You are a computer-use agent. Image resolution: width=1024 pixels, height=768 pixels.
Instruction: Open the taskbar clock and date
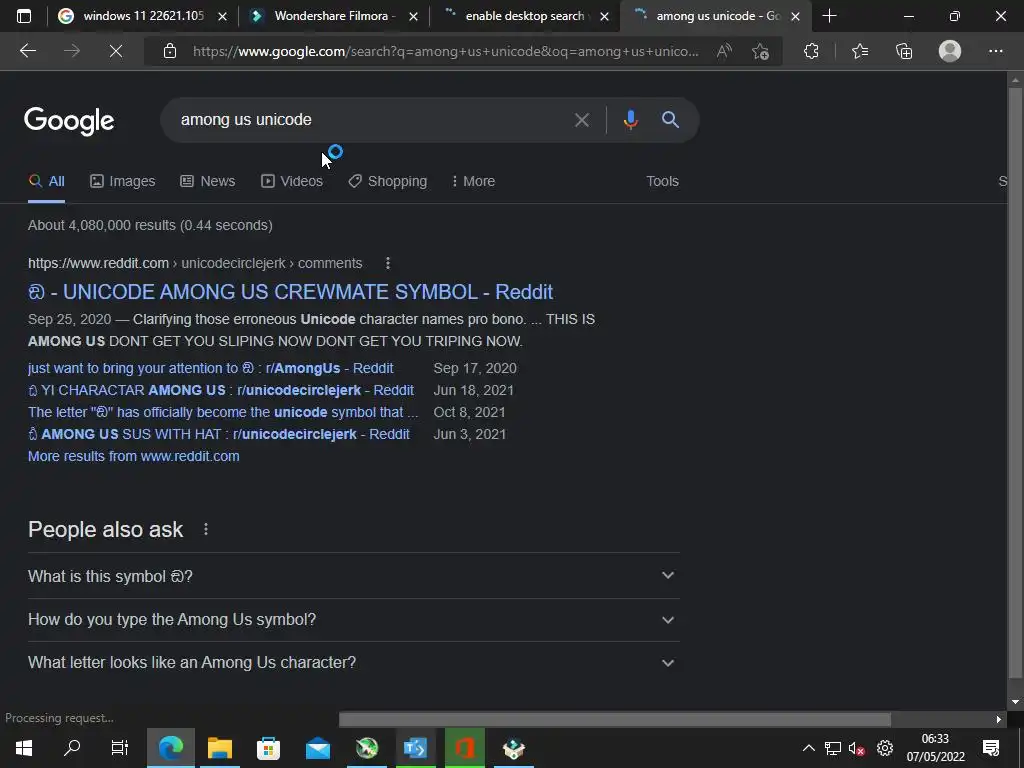pyautogui.click(x=935, y=748)
